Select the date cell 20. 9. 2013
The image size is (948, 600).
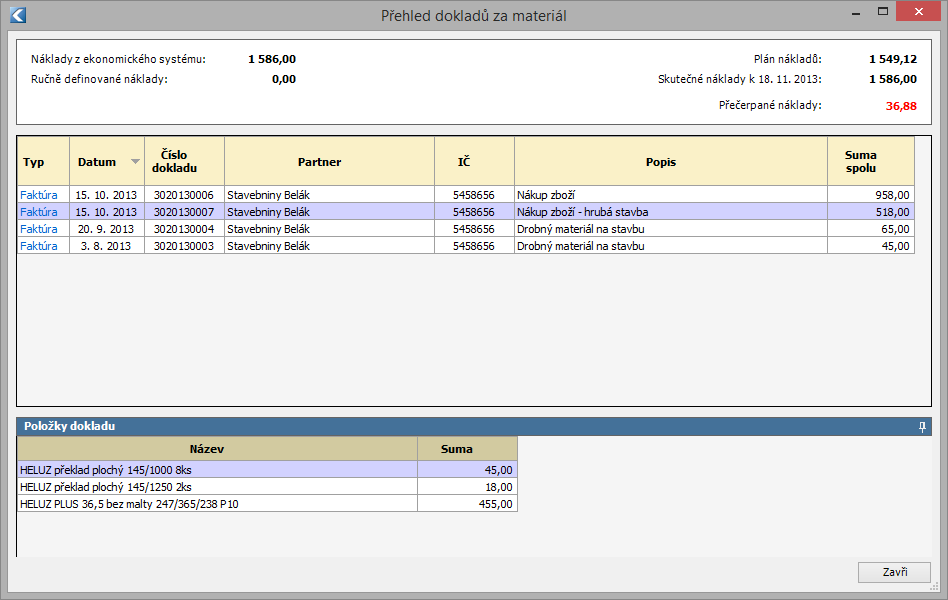(107, 229)
